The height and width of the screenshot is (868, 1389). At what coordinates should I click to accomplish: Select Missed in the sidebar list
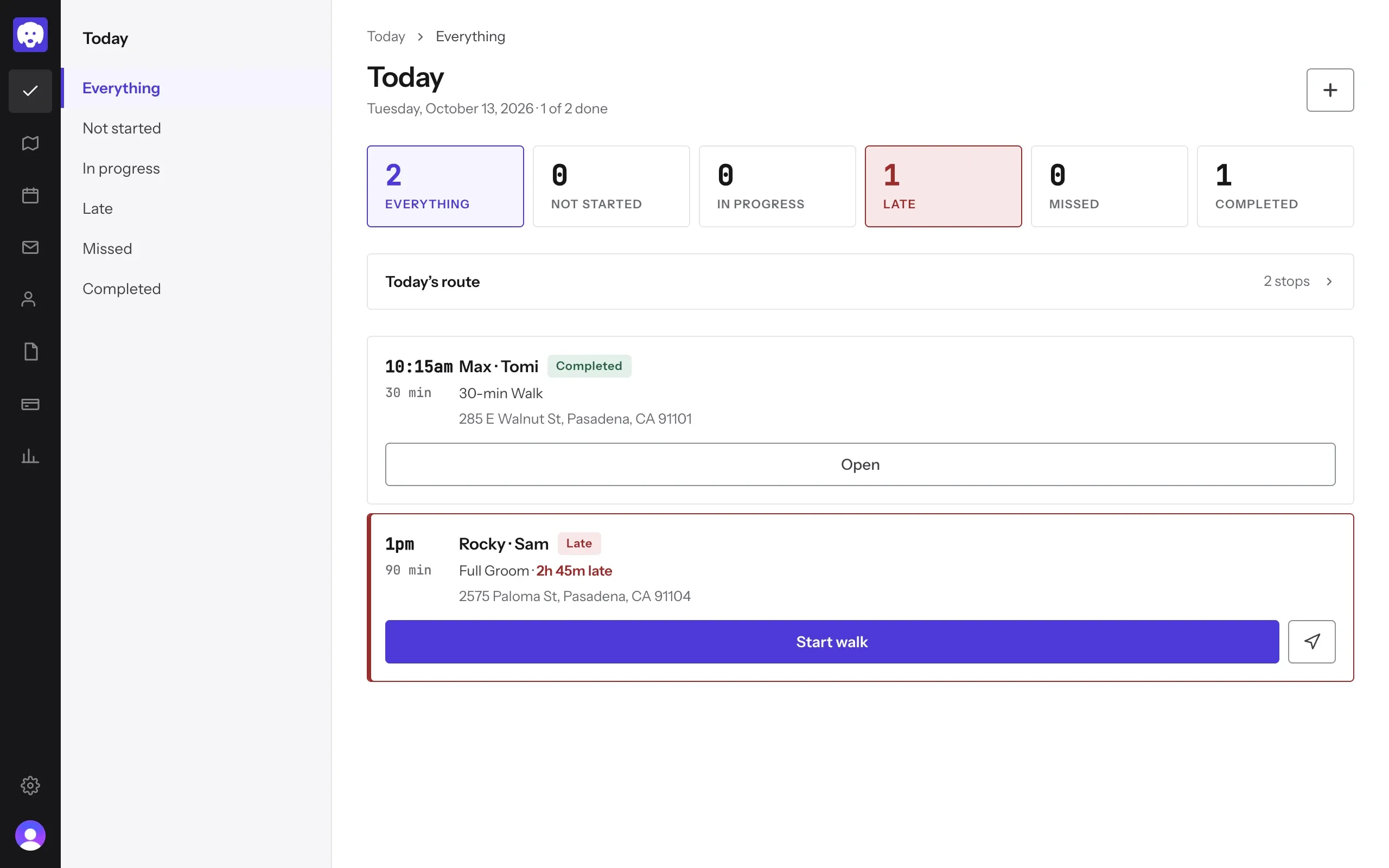(196, 248)
